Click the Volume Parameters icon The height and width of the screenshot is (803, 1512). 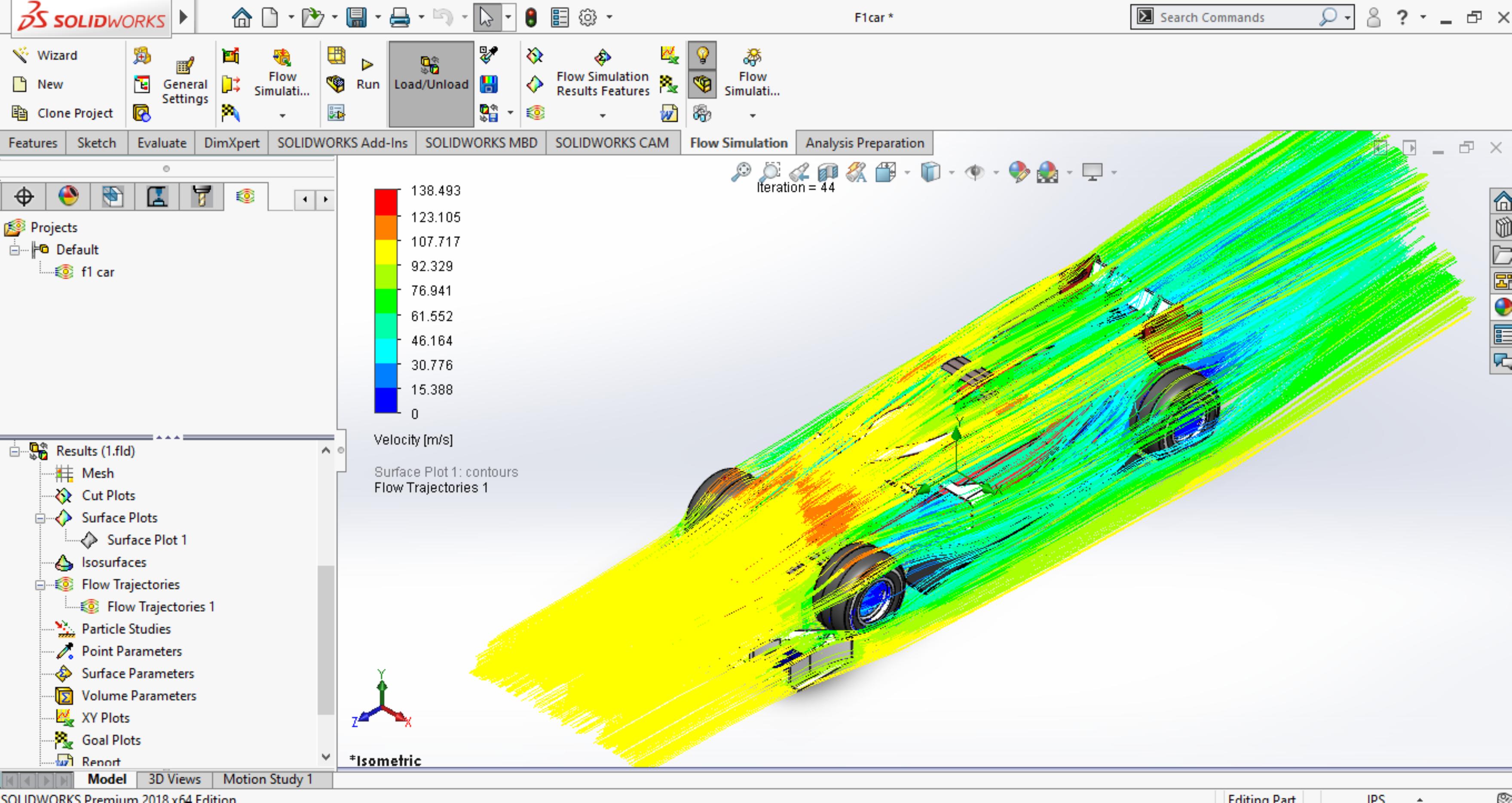(x=64, y=696)
